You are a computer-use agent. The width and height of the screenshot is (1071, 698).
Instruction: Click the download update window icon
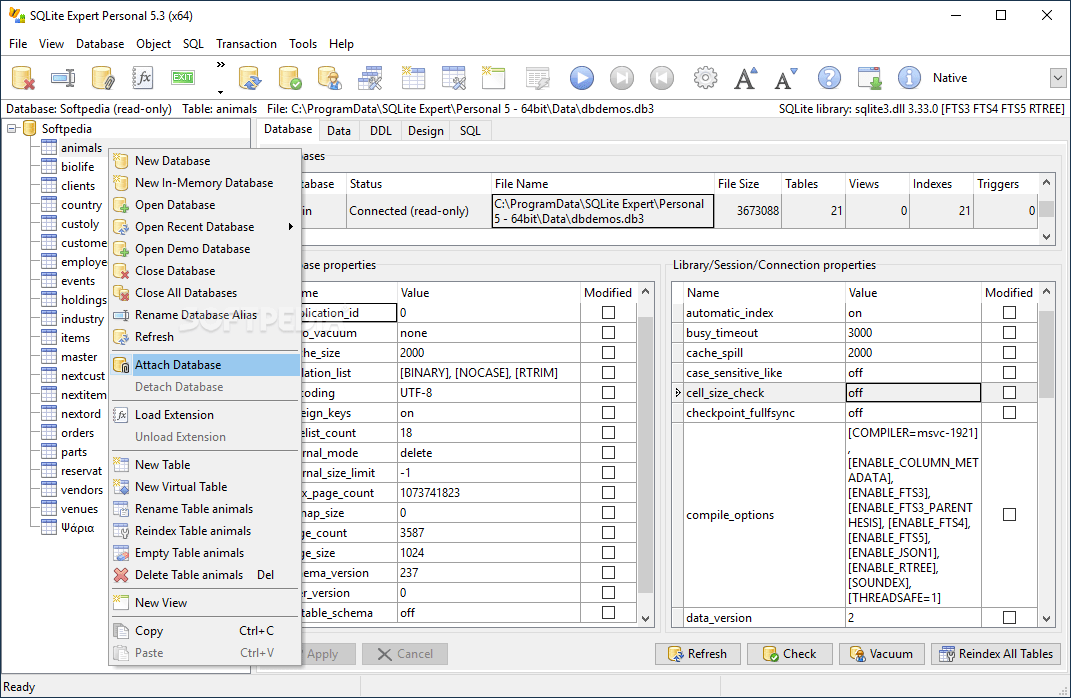coord(870,78)
